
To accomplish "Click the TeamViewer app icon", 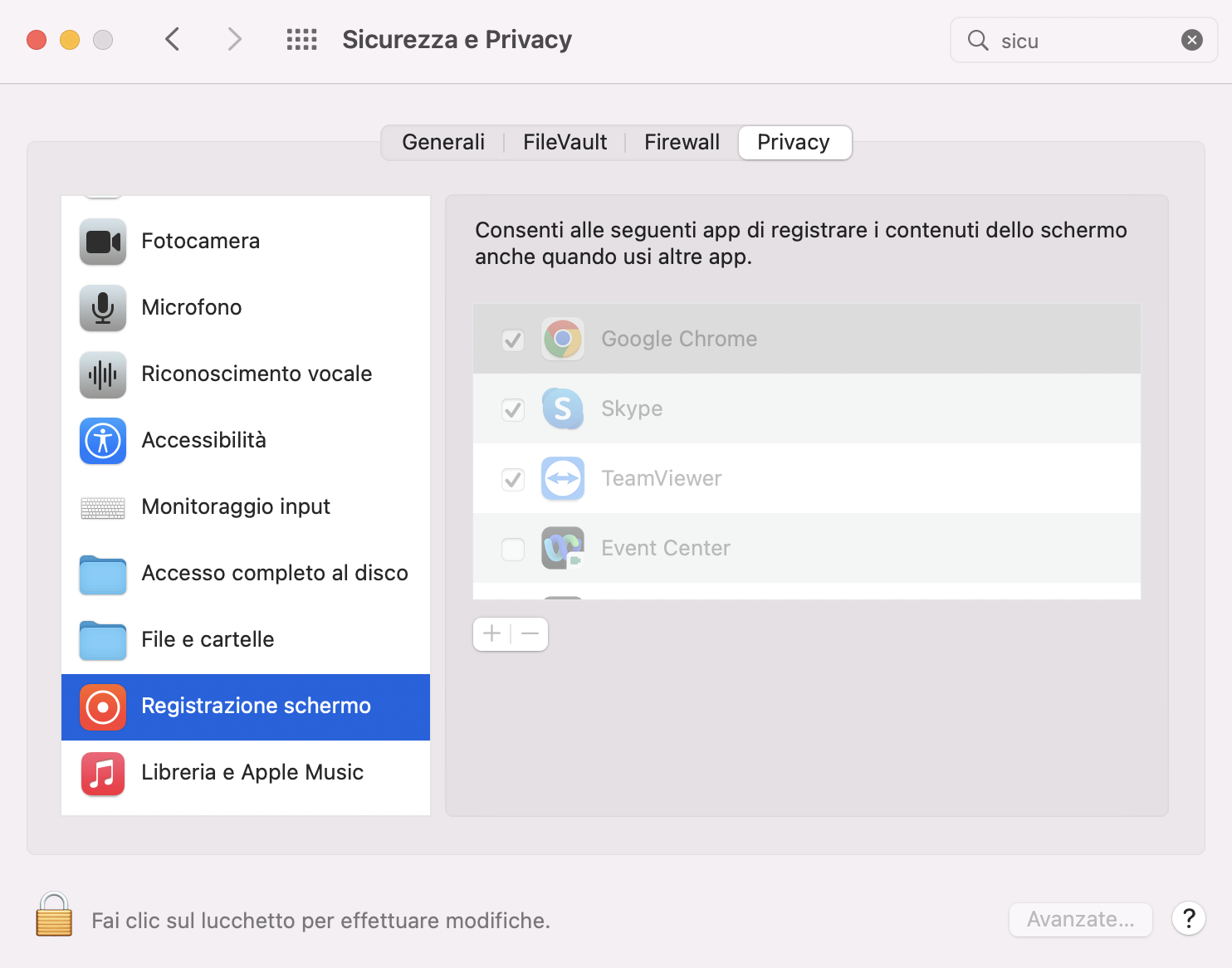I will pyautogui.click(x=563, y=478).
